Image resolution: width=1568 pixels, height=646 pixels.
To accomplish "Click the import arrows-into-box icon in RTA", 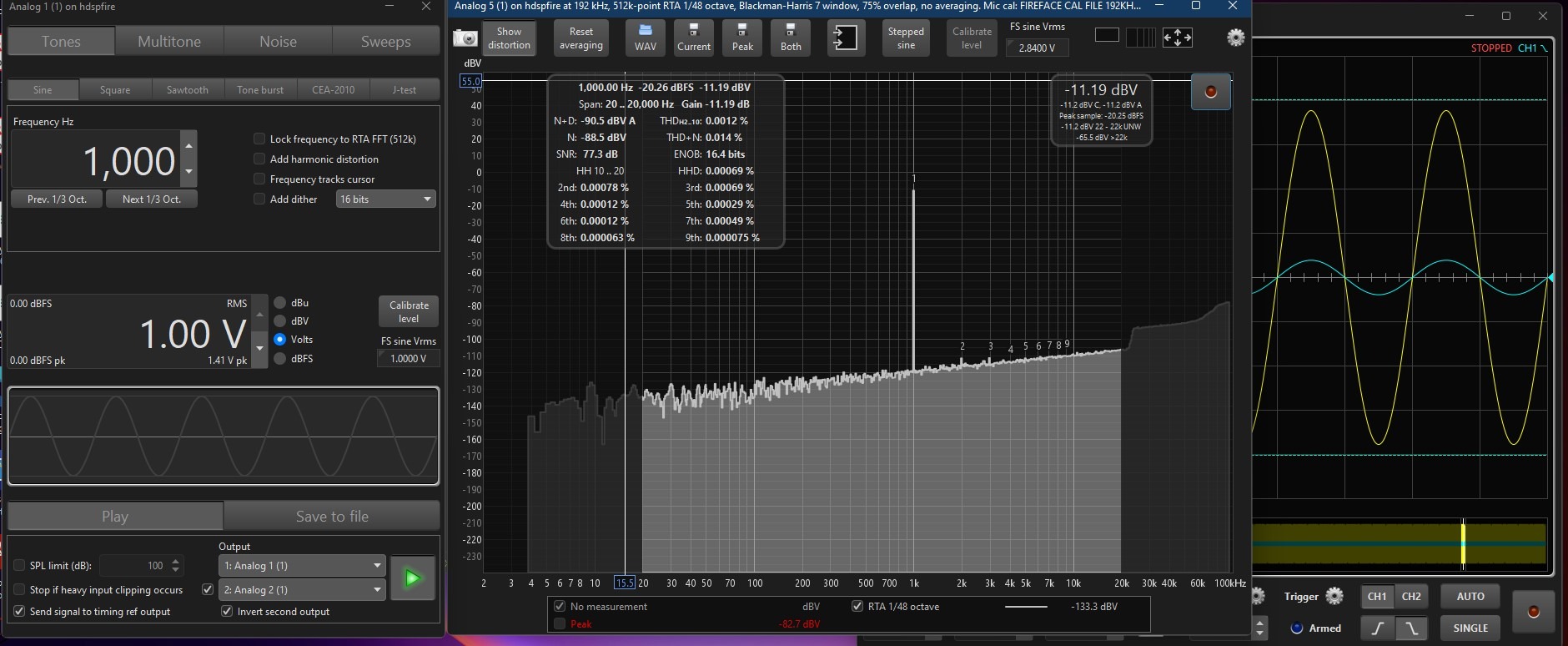I will [845, 38].
